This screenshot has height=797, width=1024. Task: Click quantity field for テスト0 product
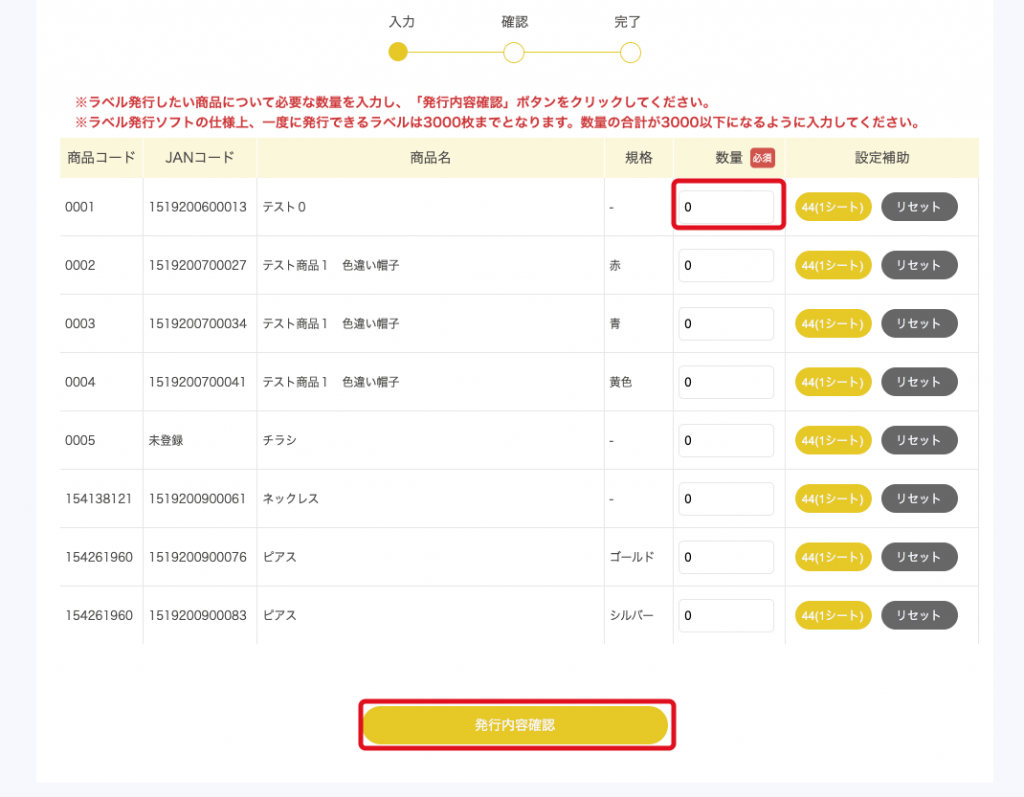pyautogui.click(x=726, y=207)
